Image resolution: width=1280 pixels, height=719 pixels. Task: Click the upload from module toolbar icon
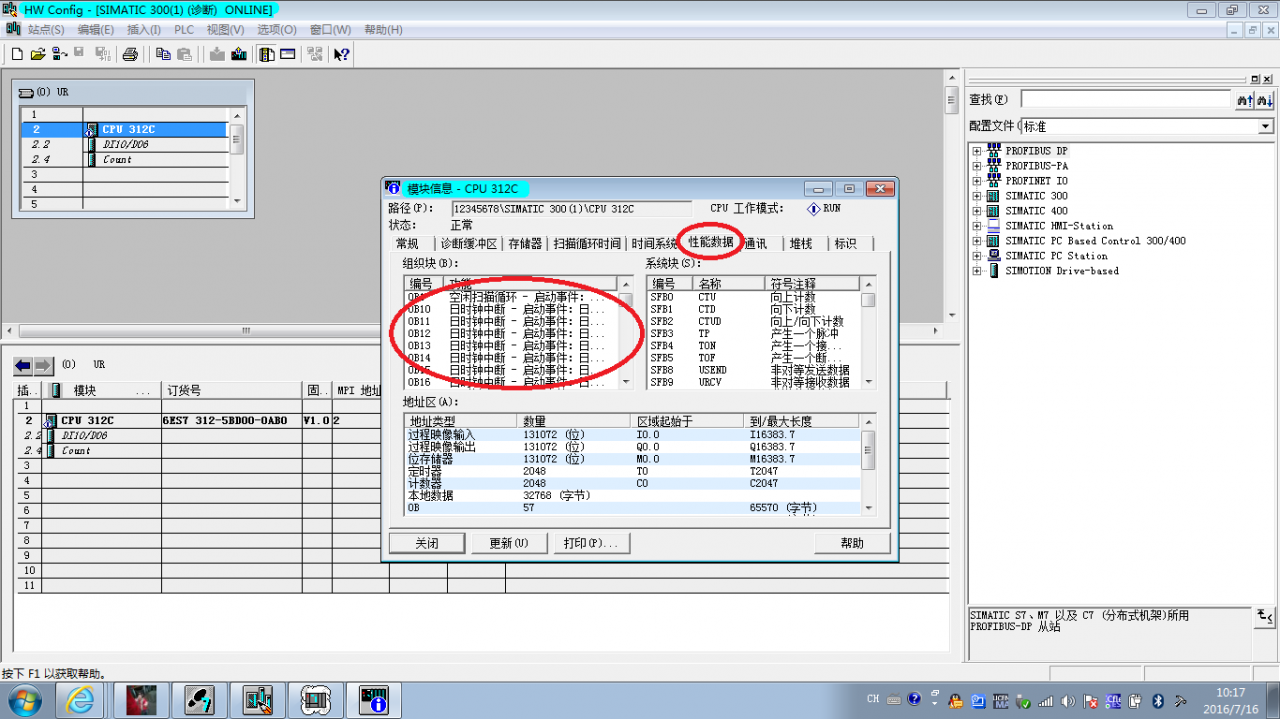tap(239, 54)
